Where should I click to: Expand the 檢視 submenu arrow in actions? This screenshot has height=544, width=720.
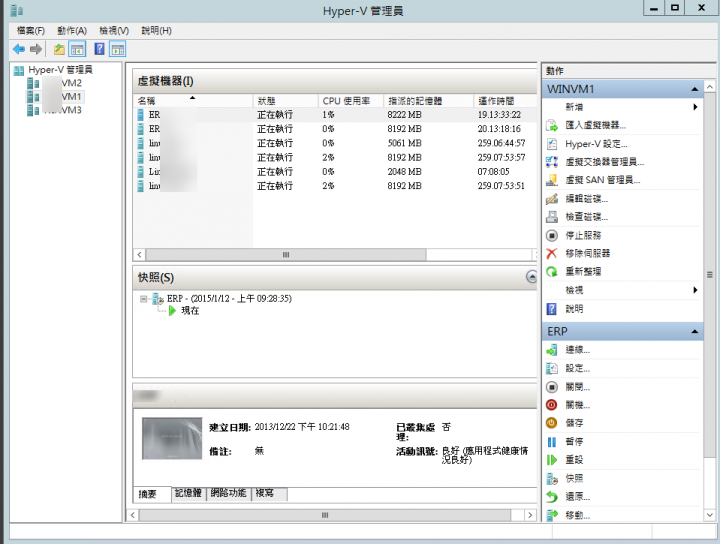point(695,290)
